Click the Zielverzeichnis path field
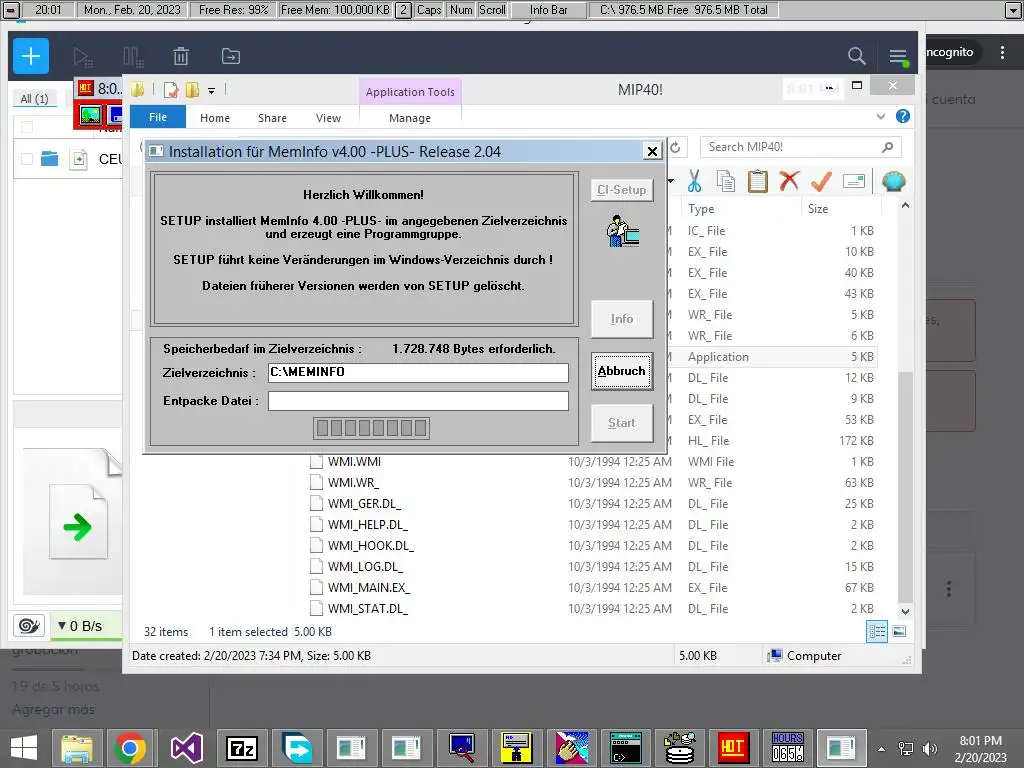This screenshot has width=1024, height=768. pyautogui.click(x=418, y=372)
